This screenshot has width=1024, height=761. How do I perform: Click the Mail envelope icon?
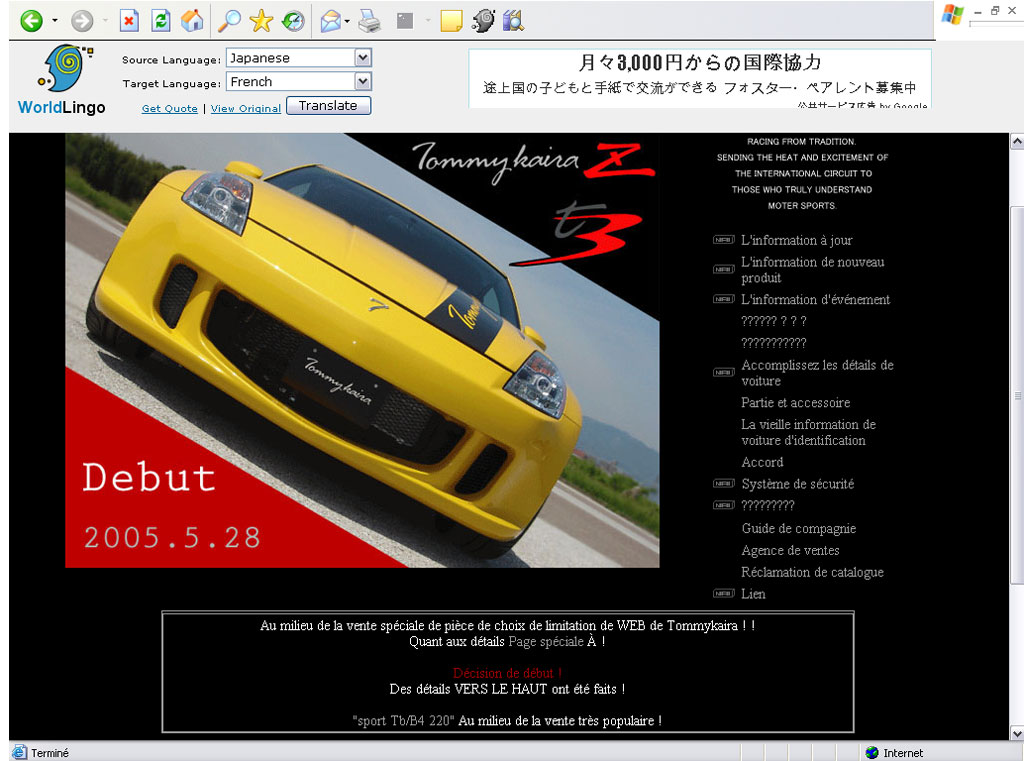click(x=331, y=22)
